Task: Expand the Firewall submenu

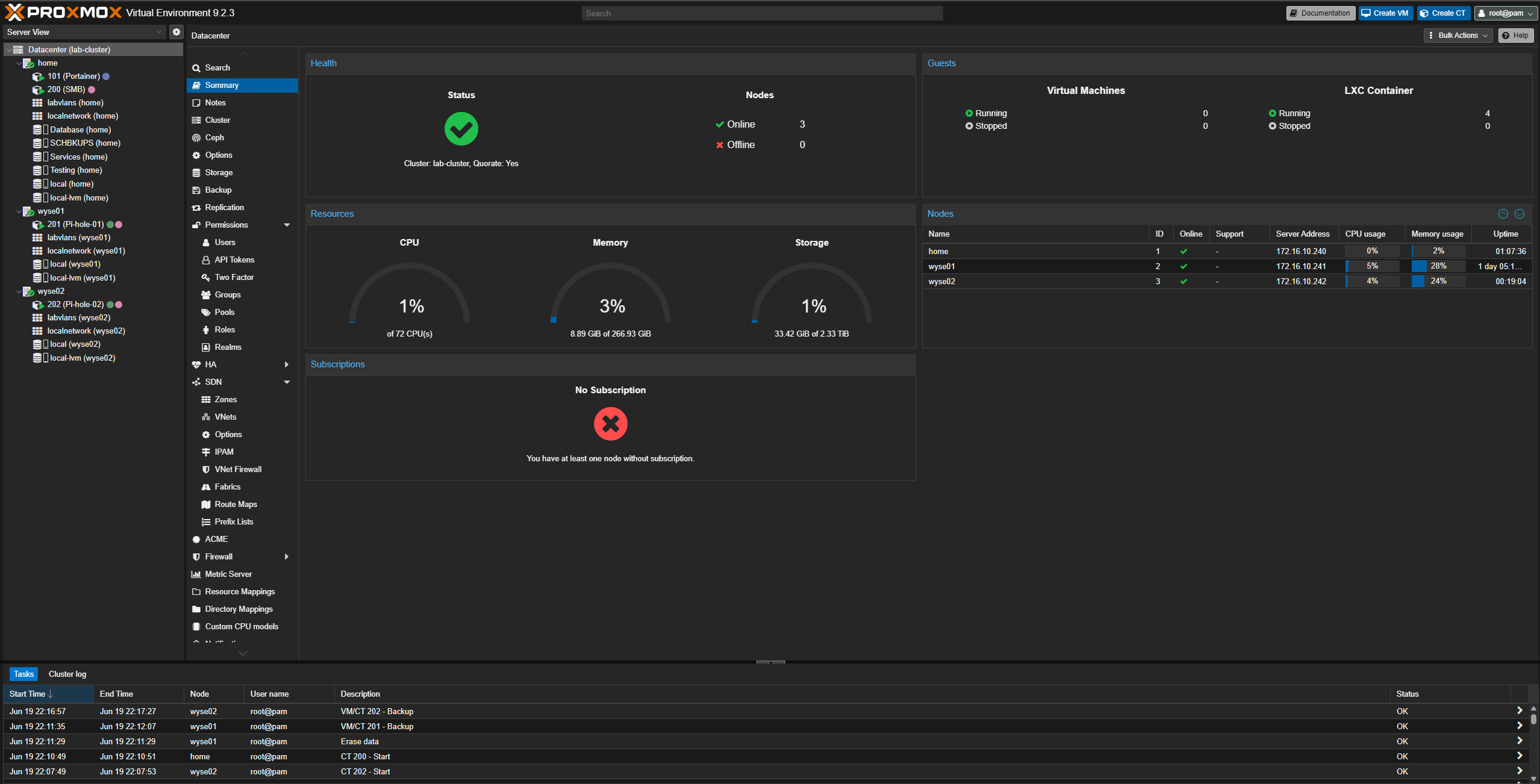Action: tap(287, 556)
